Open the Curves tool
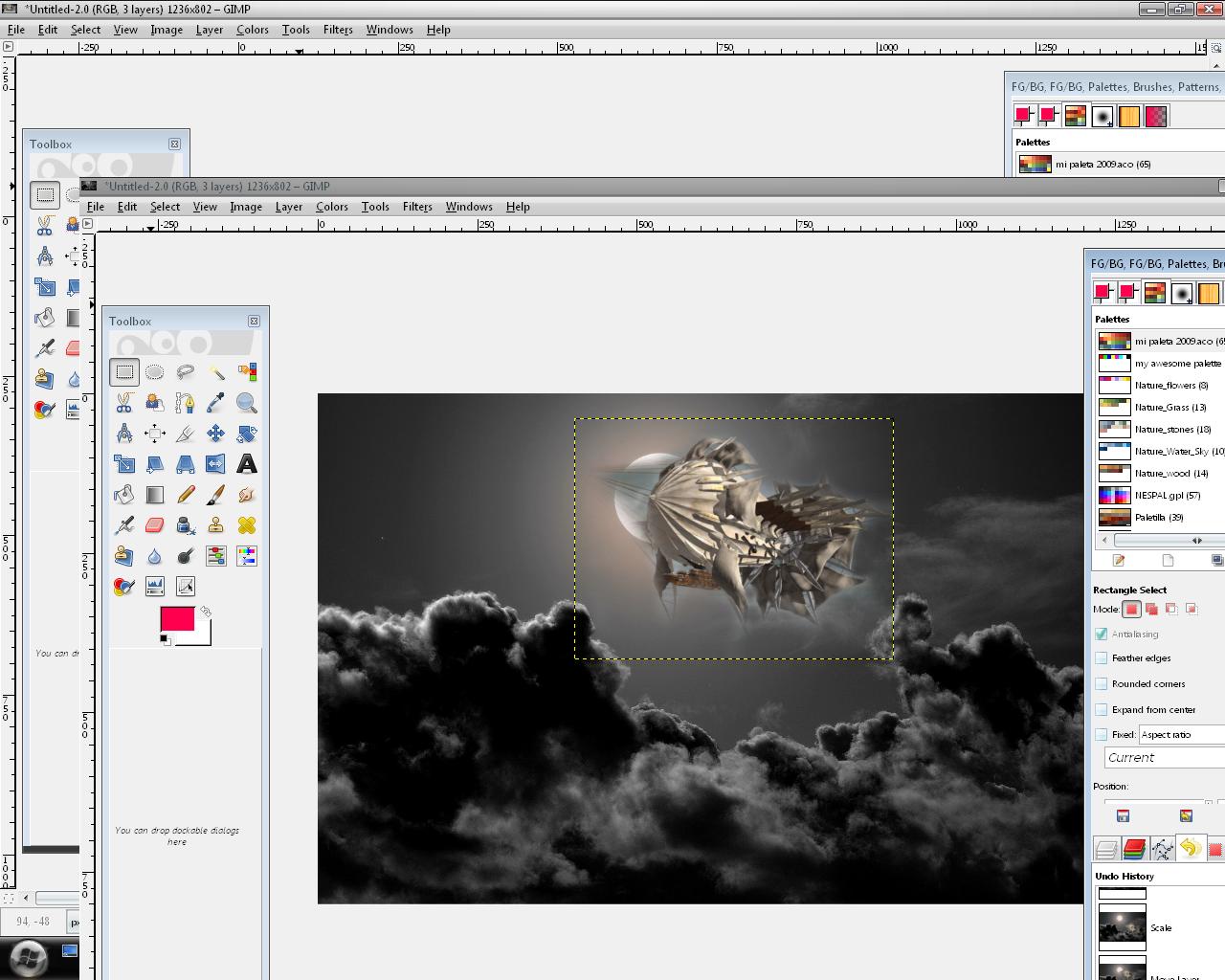 click(x=185, y=587)
